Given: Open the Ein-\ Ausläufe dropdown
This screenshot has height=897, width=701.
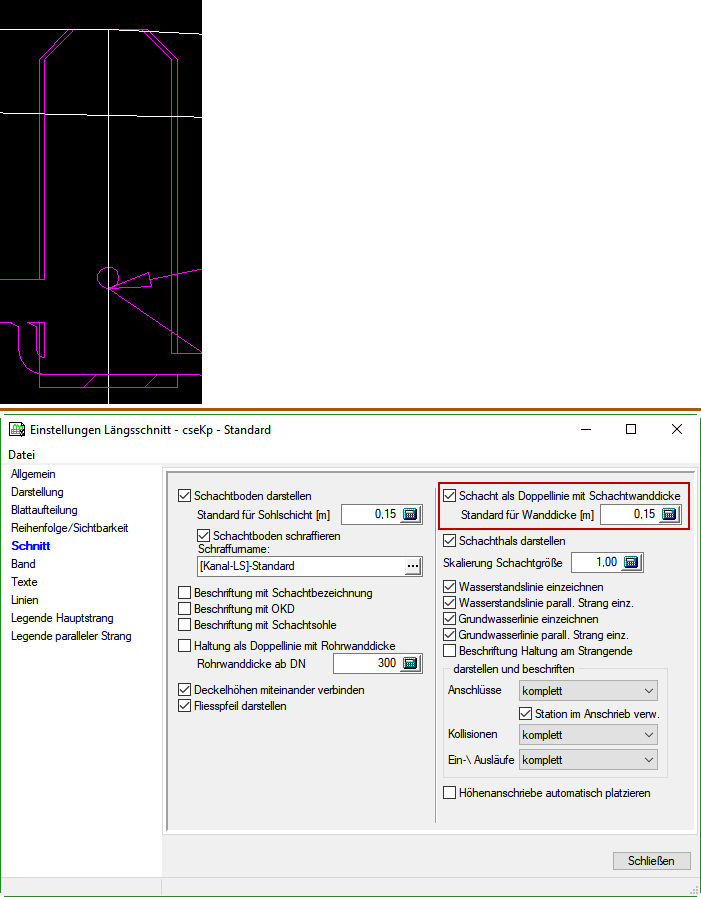Looking at the screenshot, I should [x=588, y=760].
